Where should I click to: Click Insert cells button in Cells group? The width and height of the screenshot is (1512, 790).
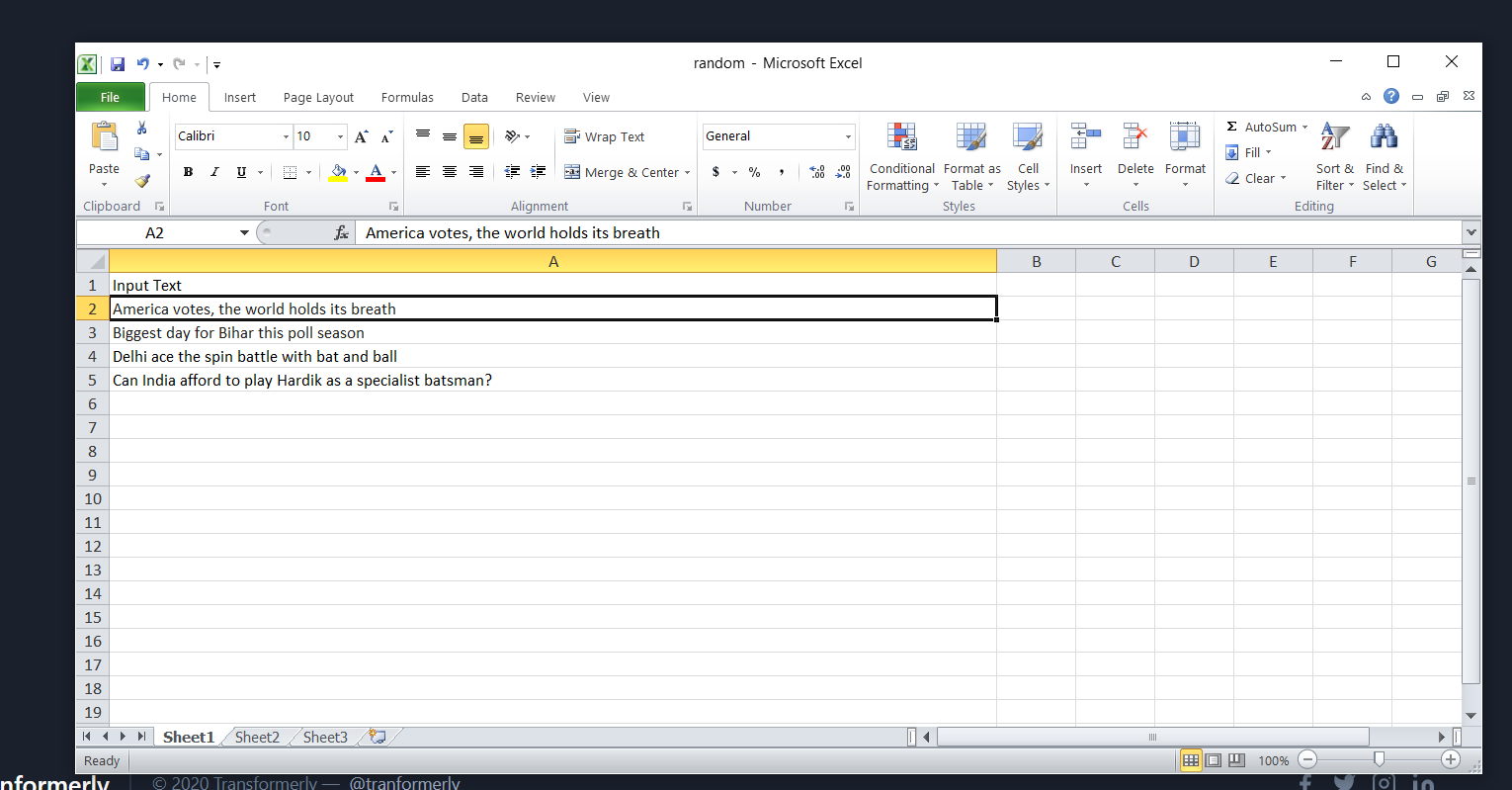coord(1086,156)
